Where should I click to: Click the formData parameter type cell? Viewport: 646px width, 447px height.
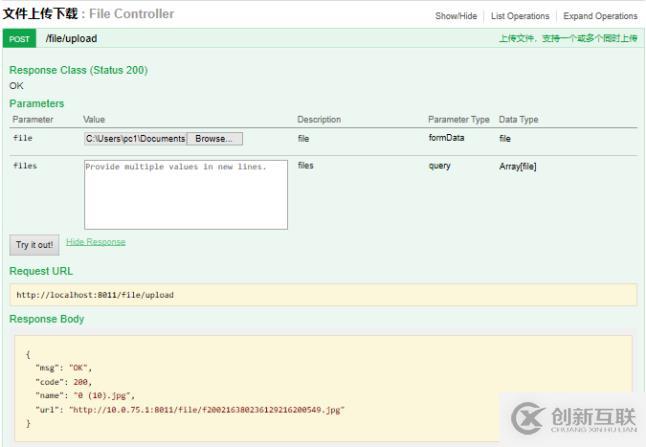click(446, 138)
